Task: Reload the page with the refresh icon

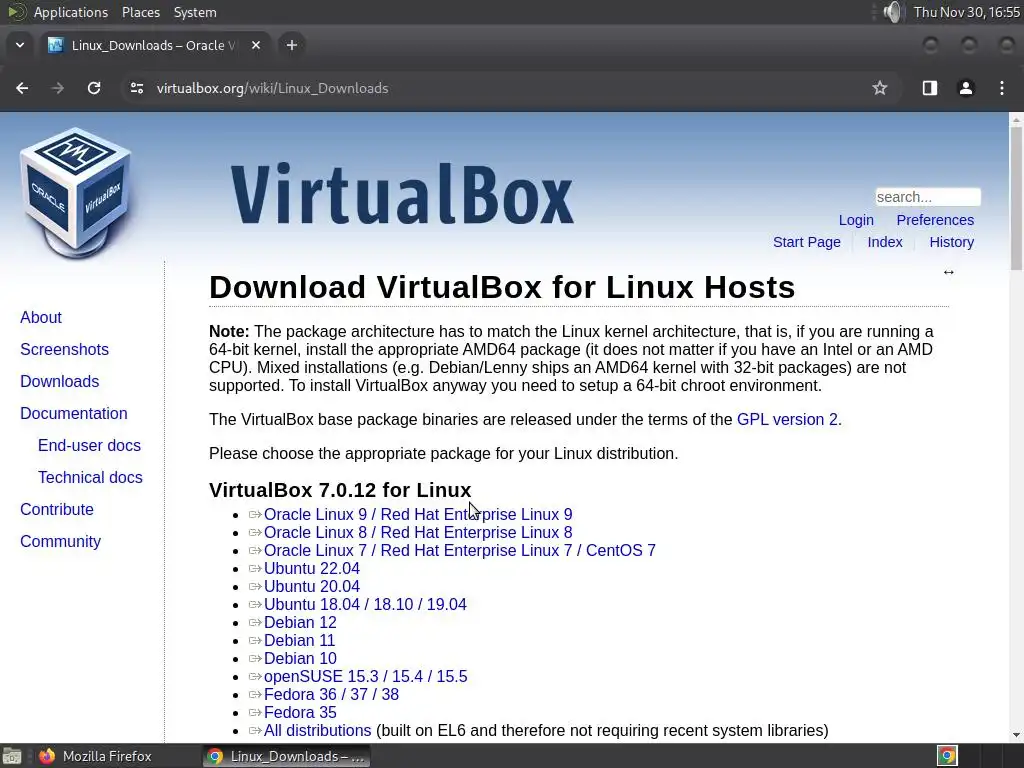Action: point(94,88)
